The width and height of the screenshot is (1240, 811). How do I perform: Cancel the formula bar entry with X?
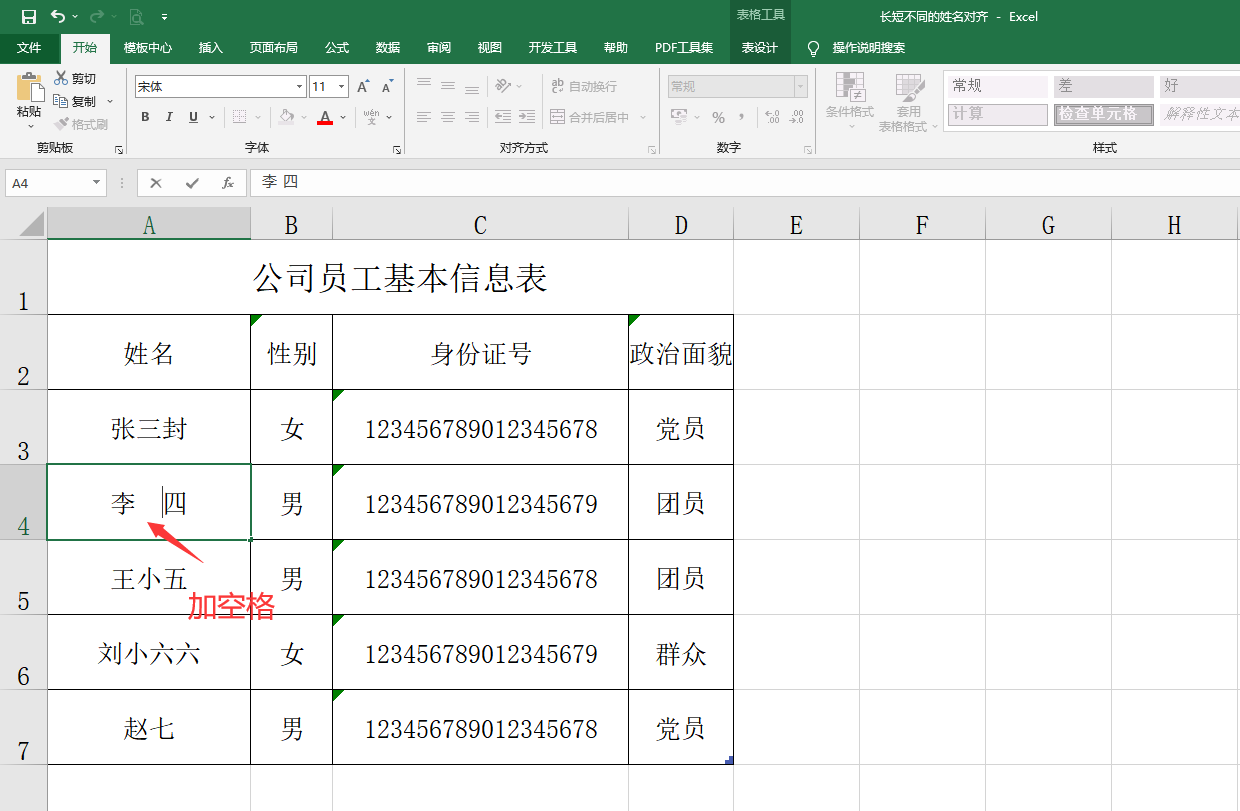156,183
